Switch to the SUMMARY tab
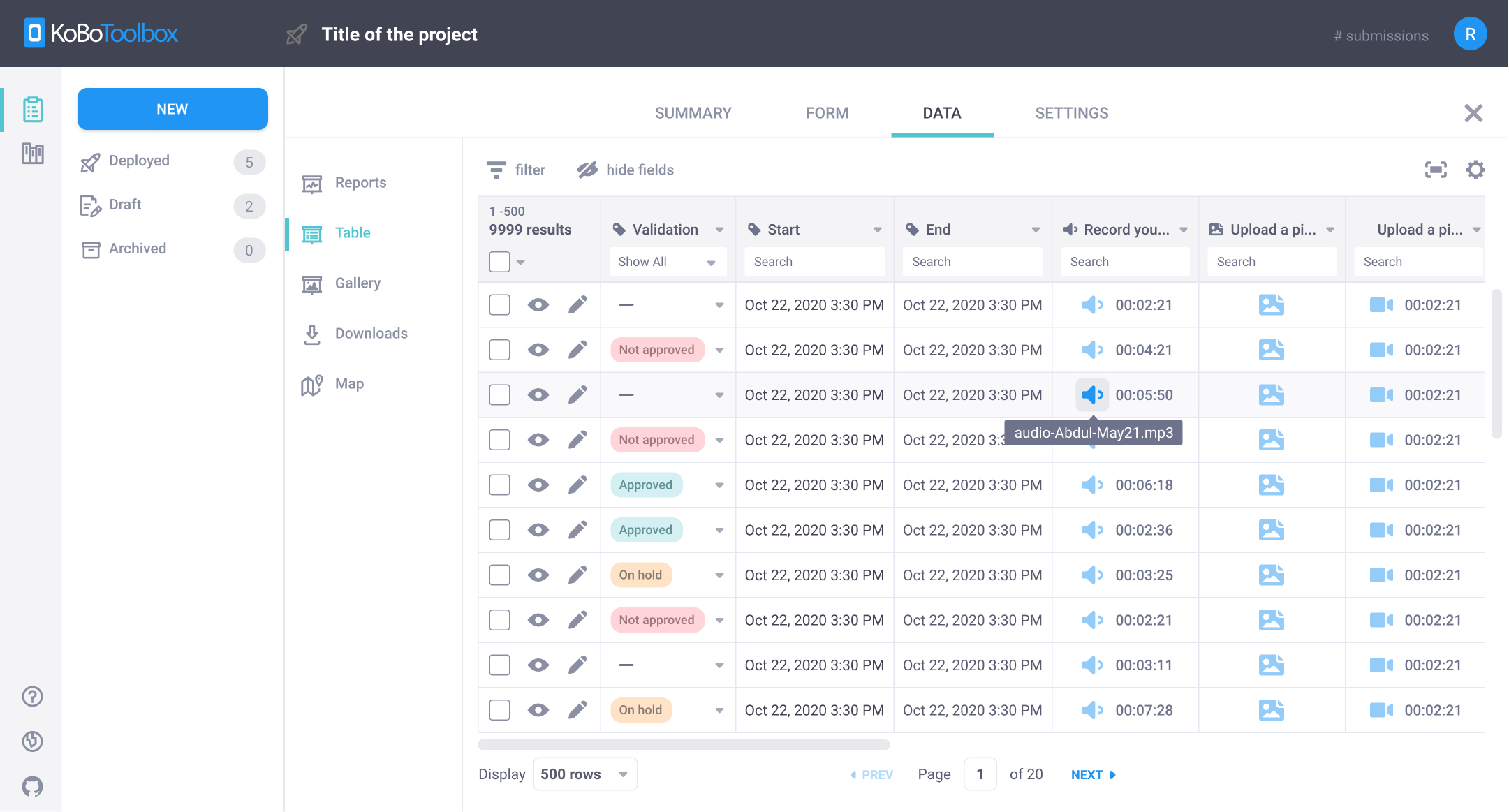Screen dimensions: 1509x812 [x=692, y=112]
